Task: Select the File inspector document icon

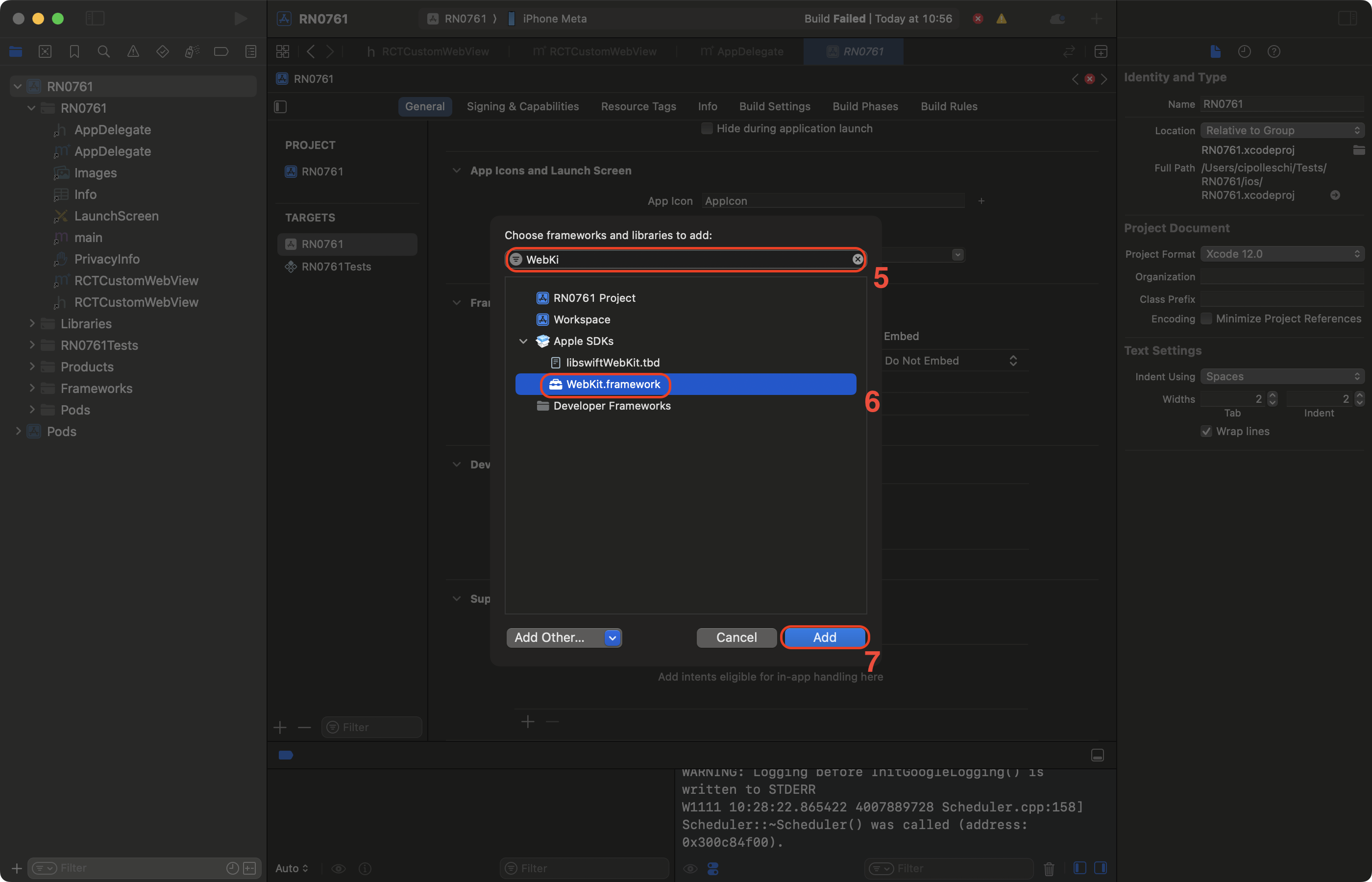Action: click(1216, 51)
